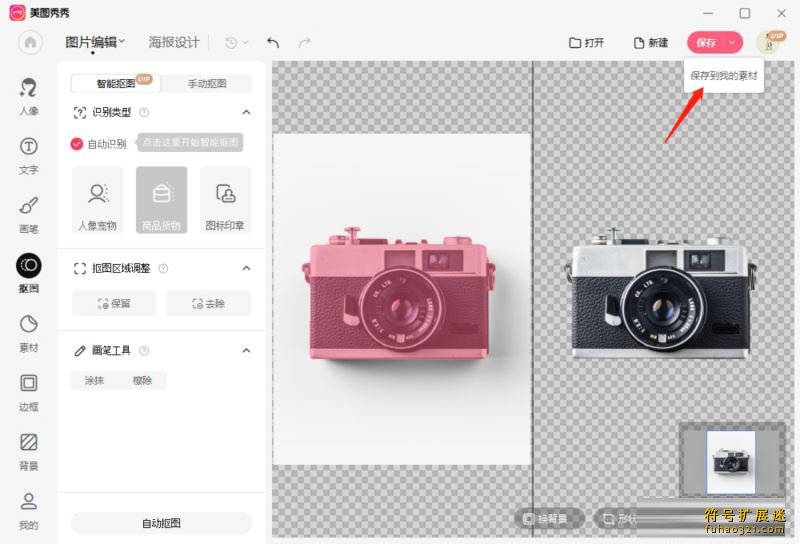The height and width of the screenshot is (544, 800).
Task: Click the 自动抠图 button
Action: coord(161,523)
